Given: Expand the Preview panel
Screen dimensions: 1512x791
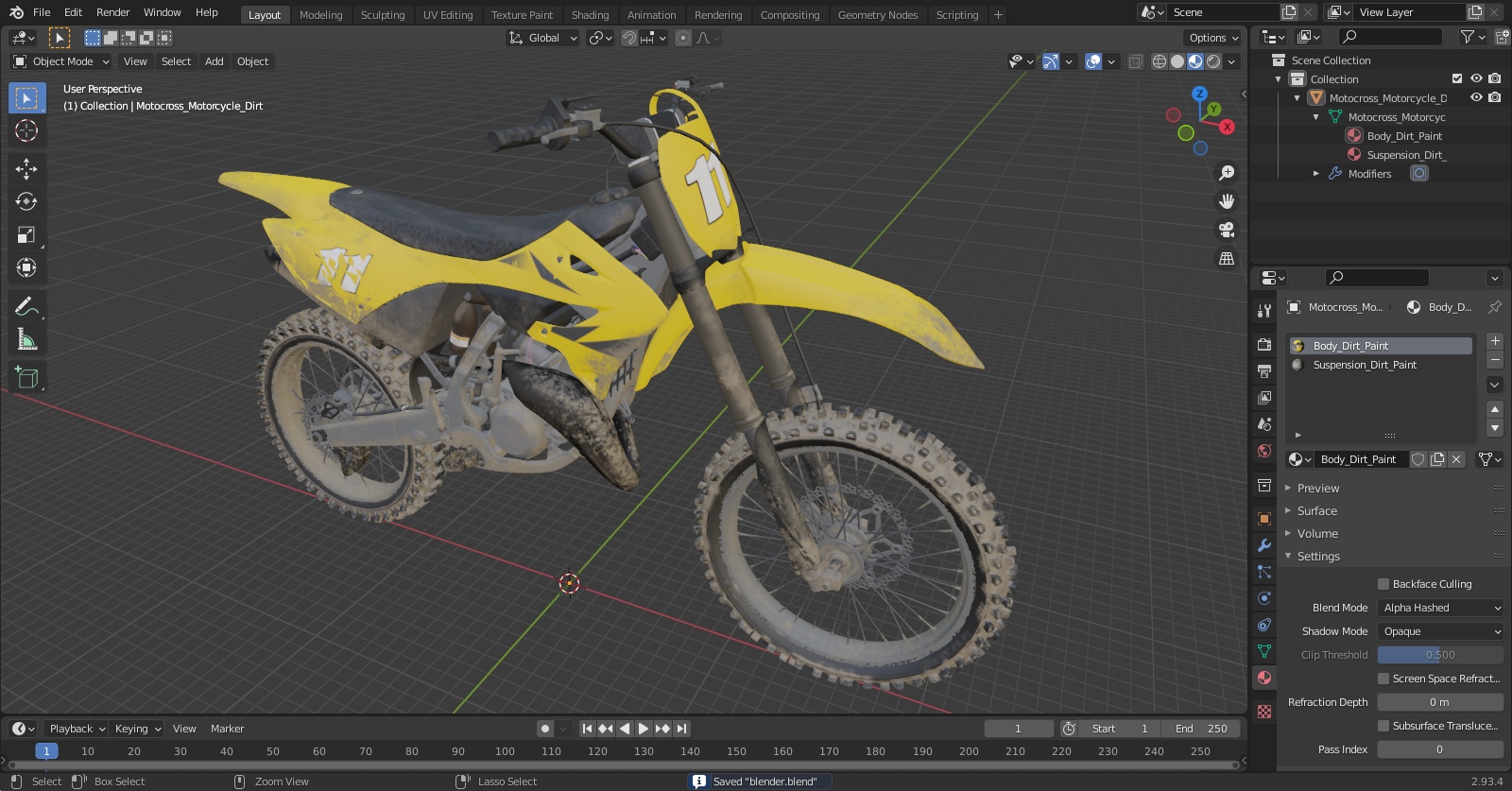Looking at the screenshot, I should click(1318, 489).
